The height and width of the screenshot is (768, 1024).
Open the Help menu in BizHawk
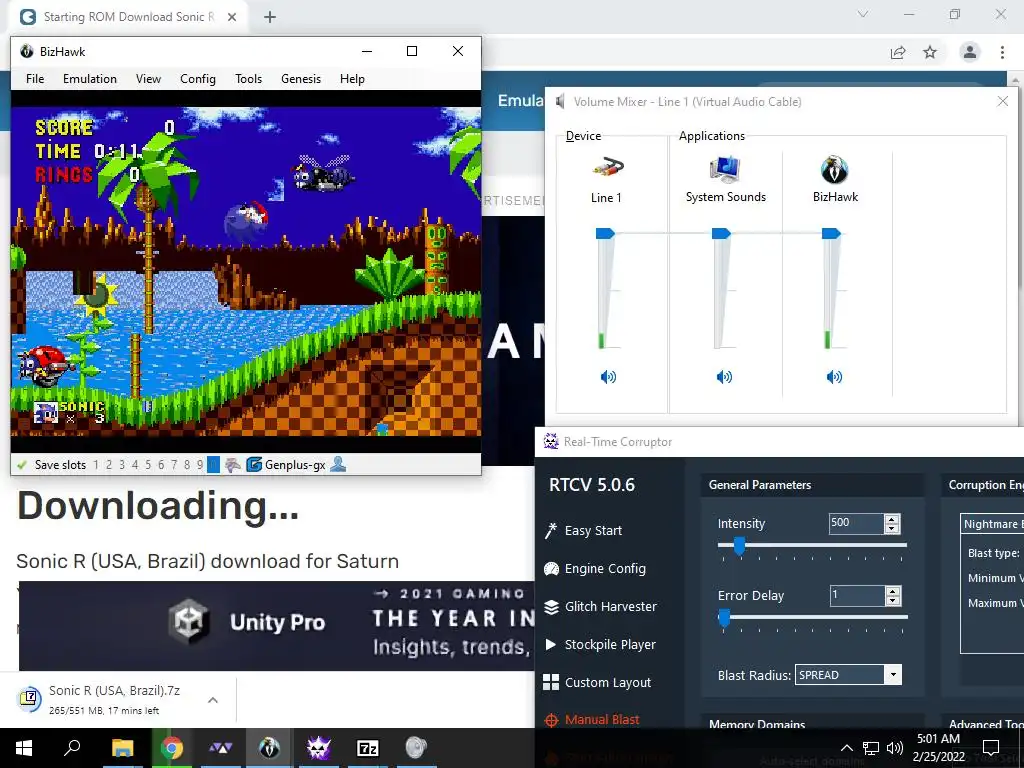352,79
